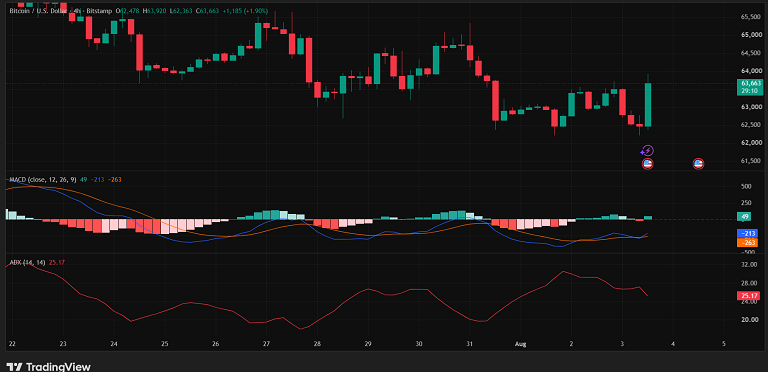The width and height of the screenshot is (768, 372).
Task: Select the MACD (close, 12, 26, 9) legend title
Action: point(43,180)
